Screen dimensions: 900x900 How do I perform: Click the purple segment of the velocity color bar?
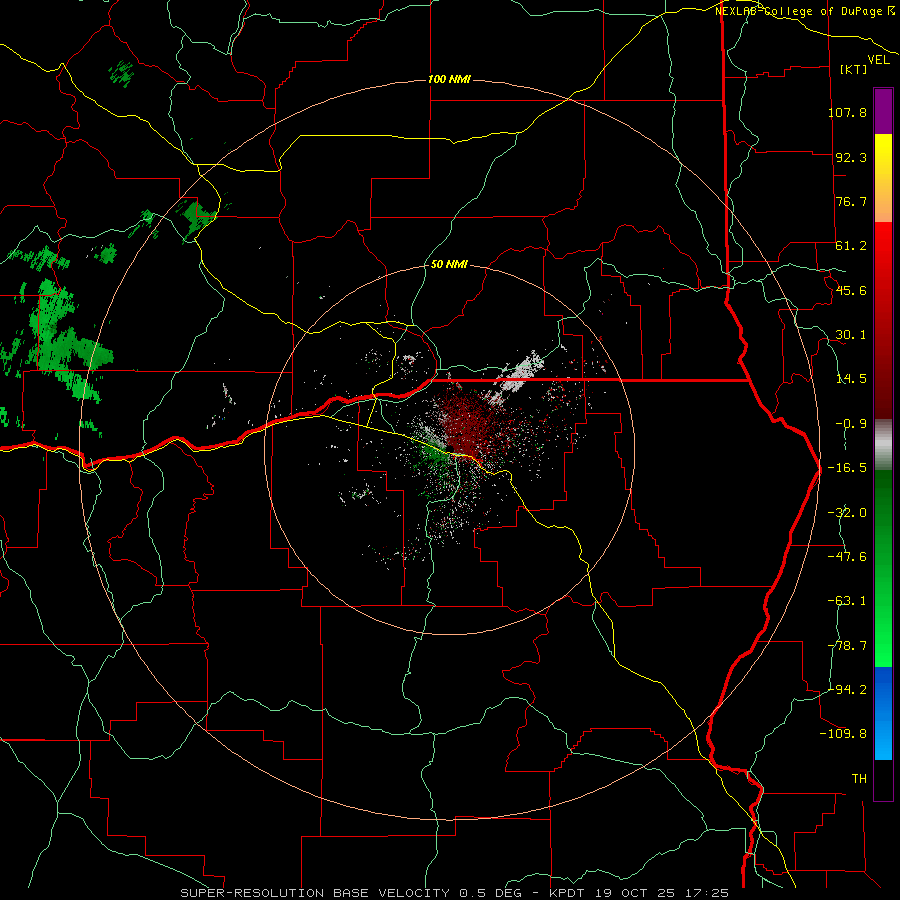[883, 111]
